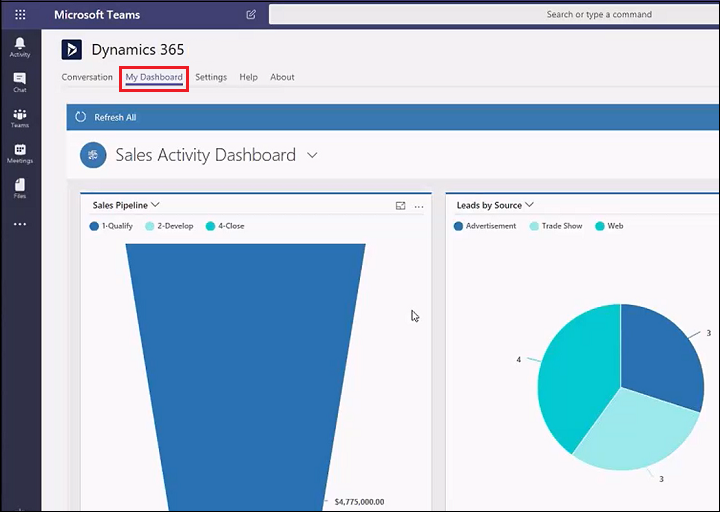Viewport: 720px width, 512px height.
Task: Go to Teams in the sidebar
Action: [x=20, y=118]
